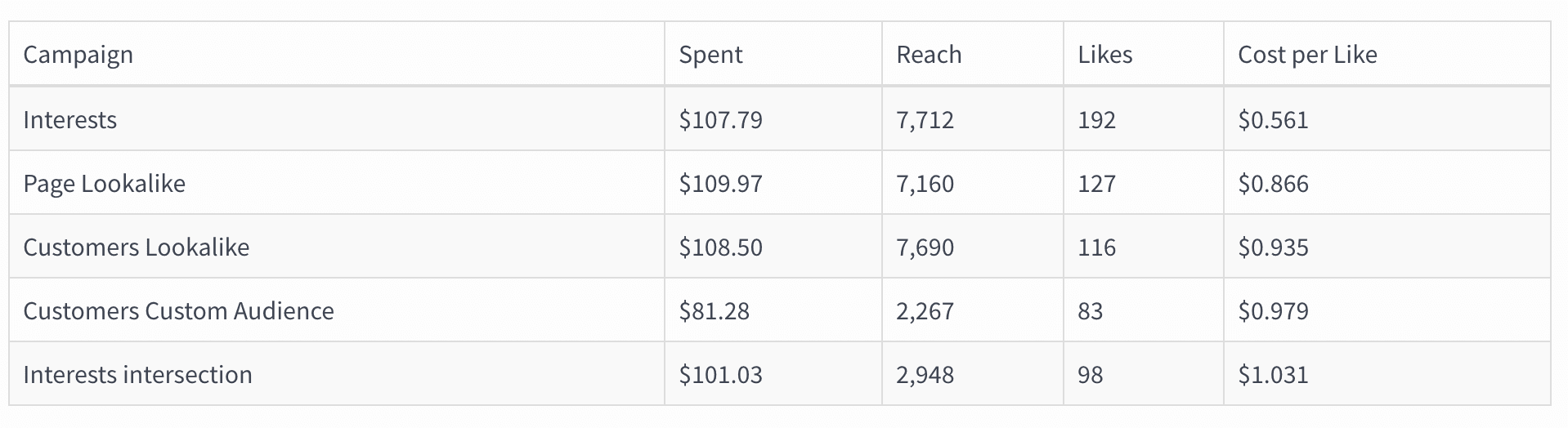Select the $109.97 spent value

click(720, 184)
